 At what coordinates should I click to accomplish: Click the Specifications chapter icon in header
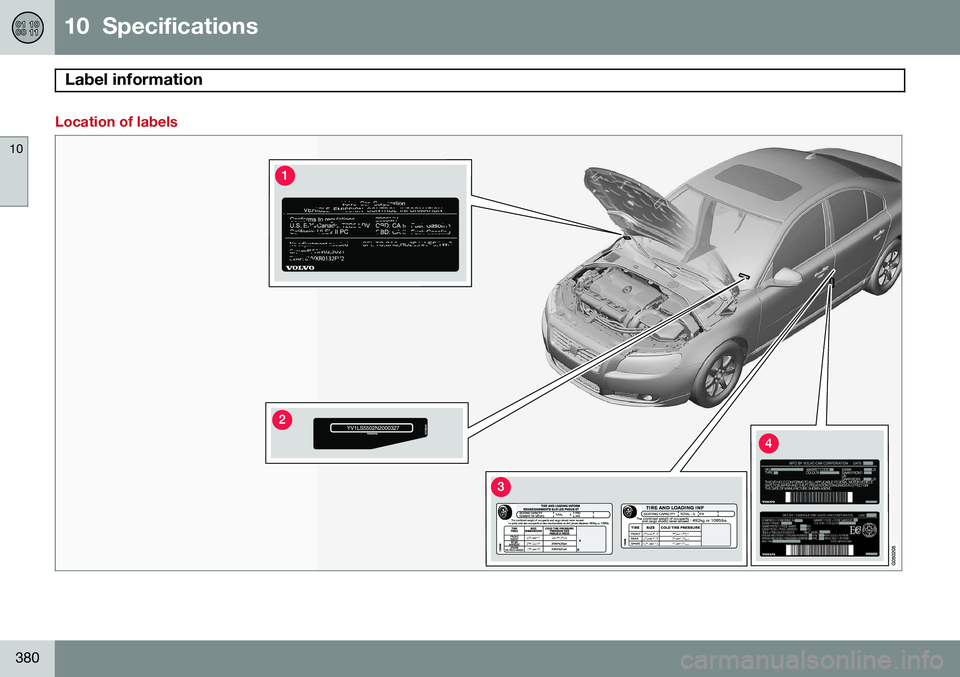tap(28, 28)
